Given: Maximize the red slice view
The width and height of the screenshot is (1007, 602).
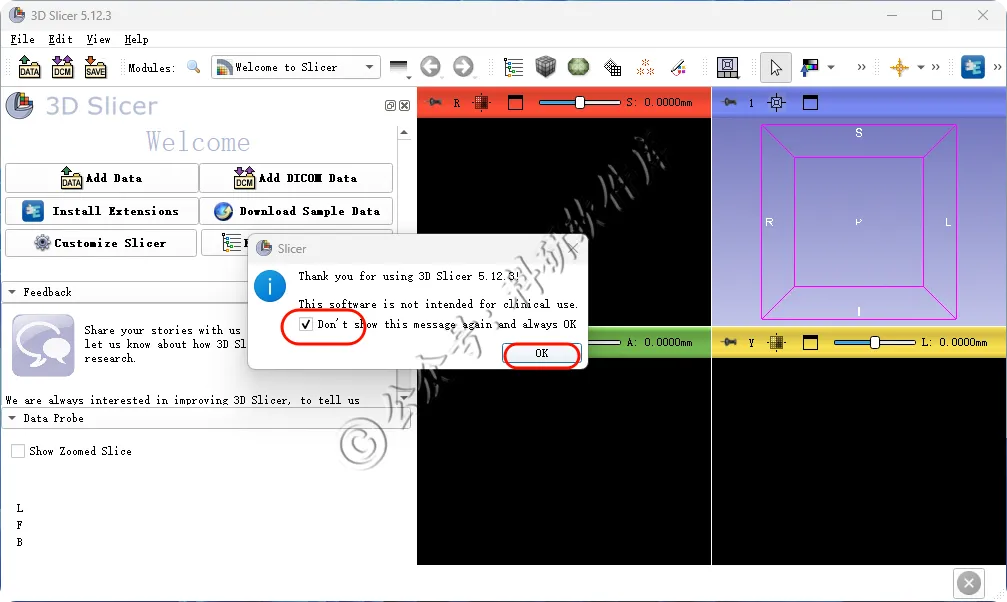Looking at the screenshot, I should pos(515,102).
